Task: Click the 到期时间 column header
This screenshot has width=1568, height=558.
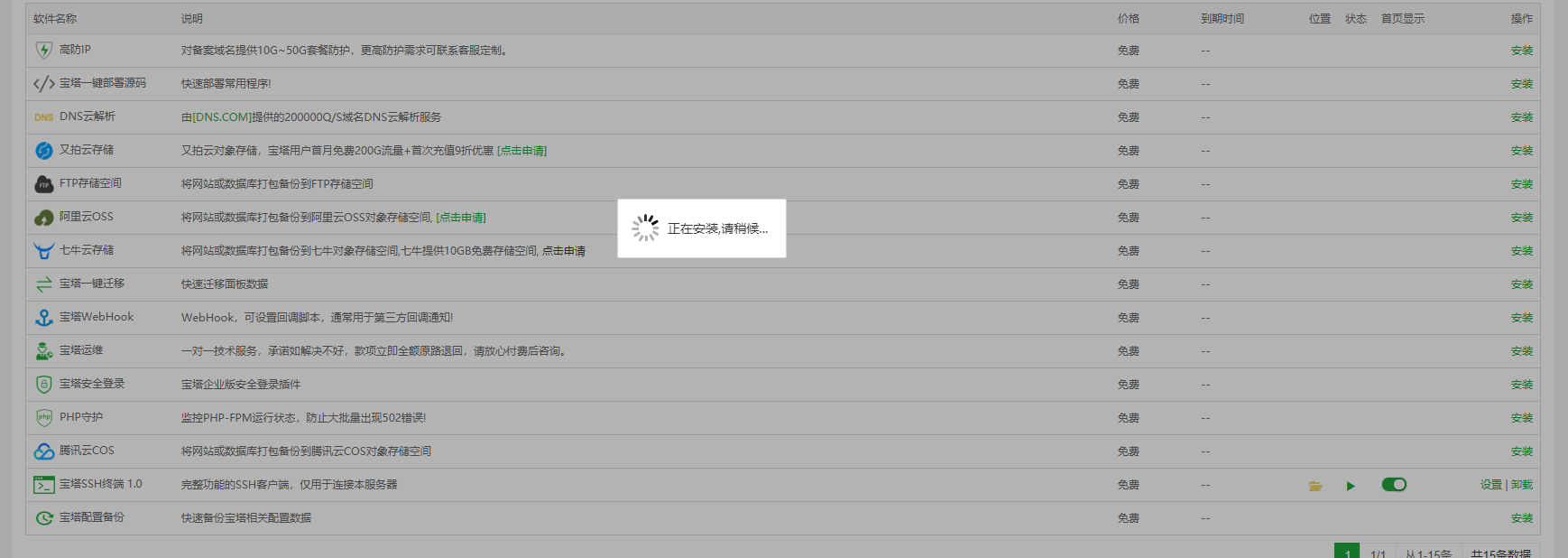Action: [x=1222, y=19]
